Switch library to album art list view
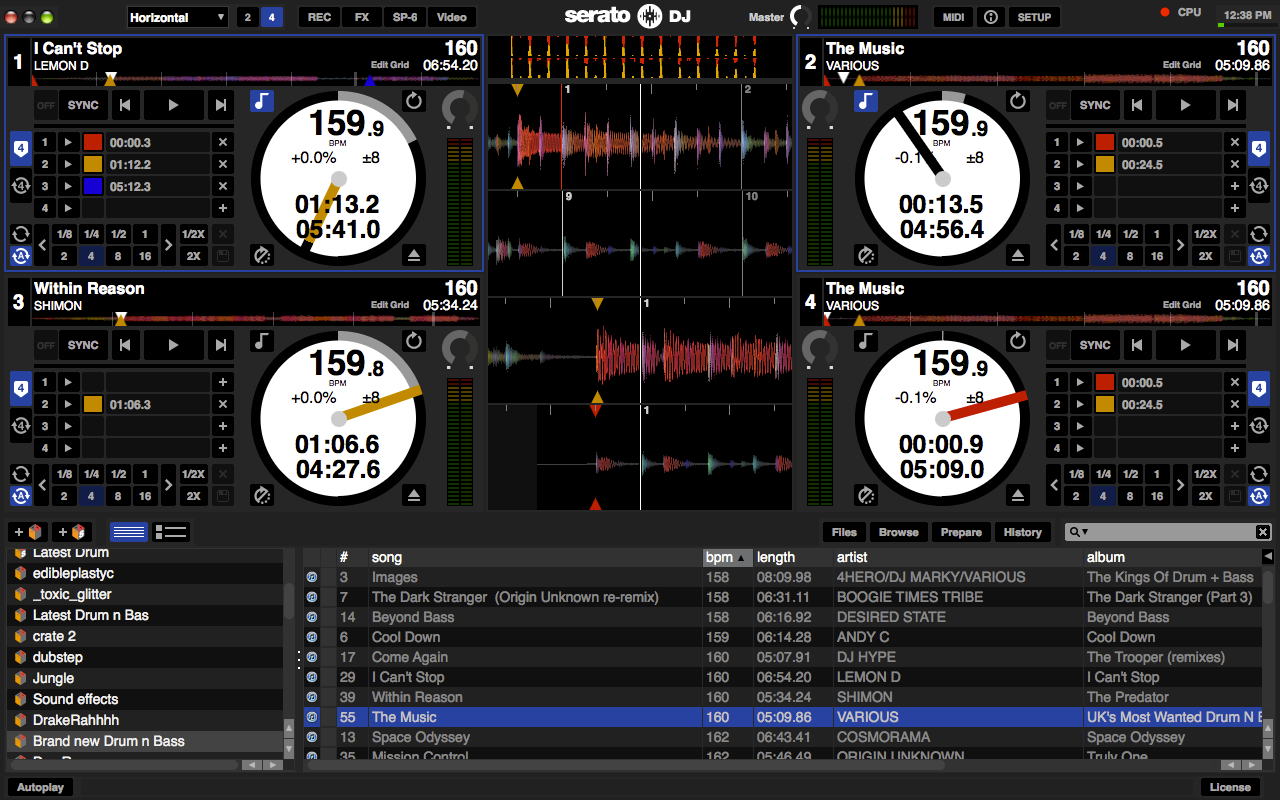 (x=171, y=532)
